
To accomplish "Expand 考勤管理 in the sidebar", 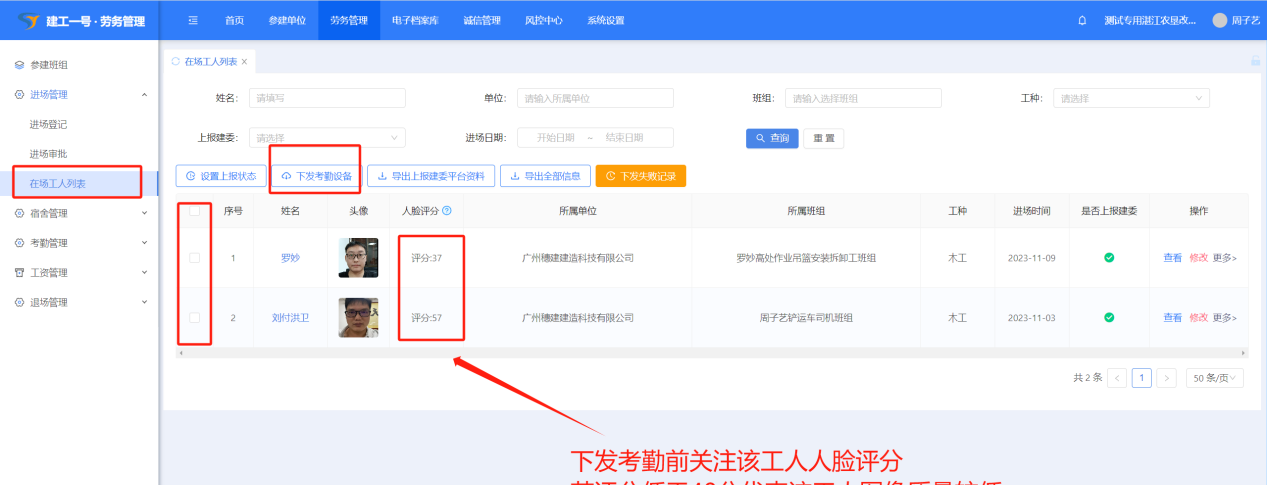I will click(80, 243).
